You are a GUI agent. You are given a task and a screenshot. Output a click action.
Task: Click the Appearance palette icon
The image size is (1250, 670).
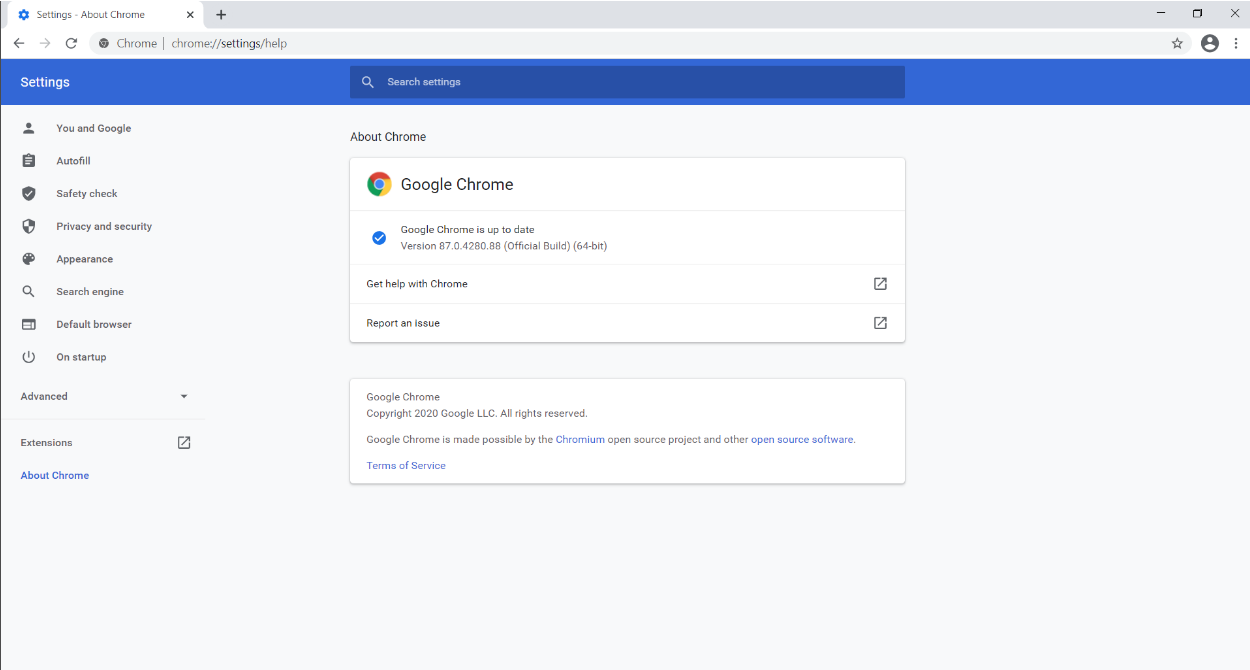[29, 259]
